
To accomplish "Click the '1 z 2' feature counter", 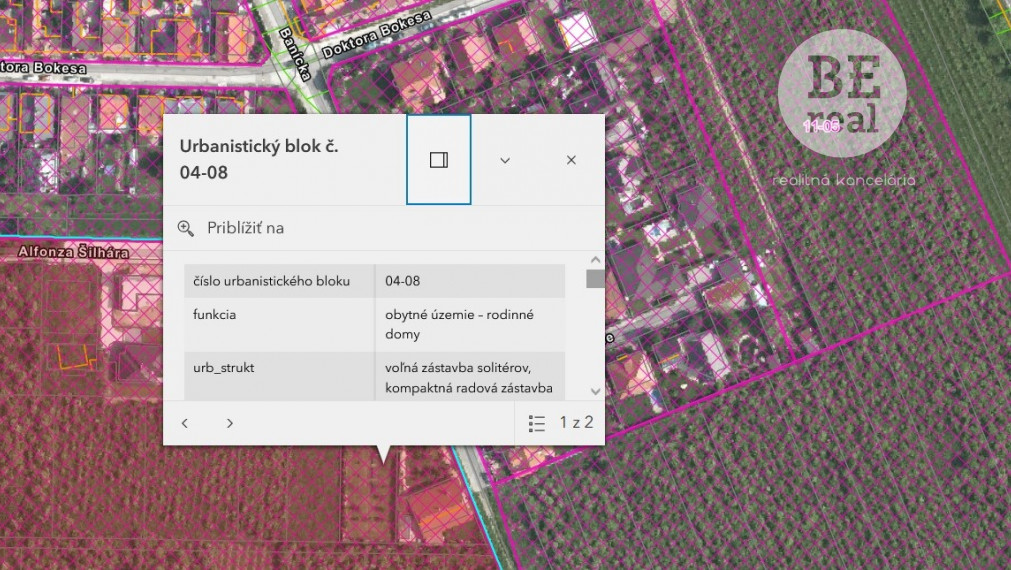I will tap(576, 423).
